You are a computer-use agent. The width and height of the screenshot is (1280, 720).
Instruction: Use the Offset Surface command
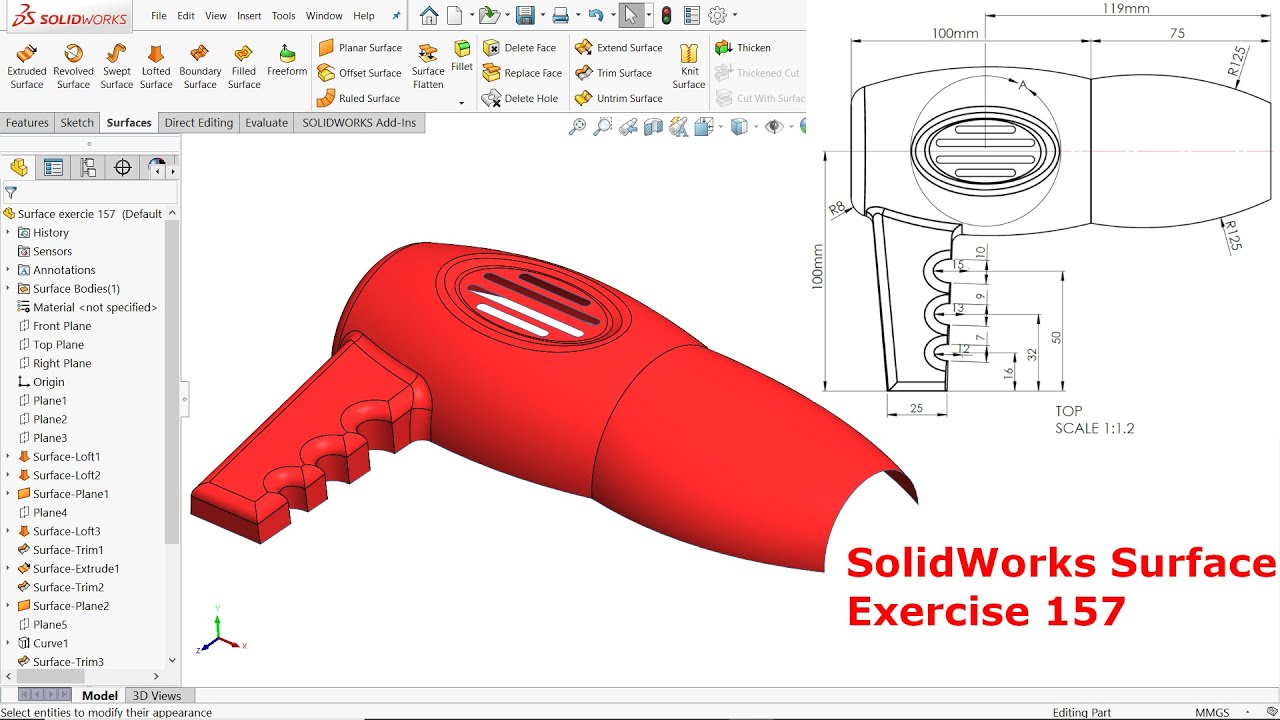[x=359, y=73]
